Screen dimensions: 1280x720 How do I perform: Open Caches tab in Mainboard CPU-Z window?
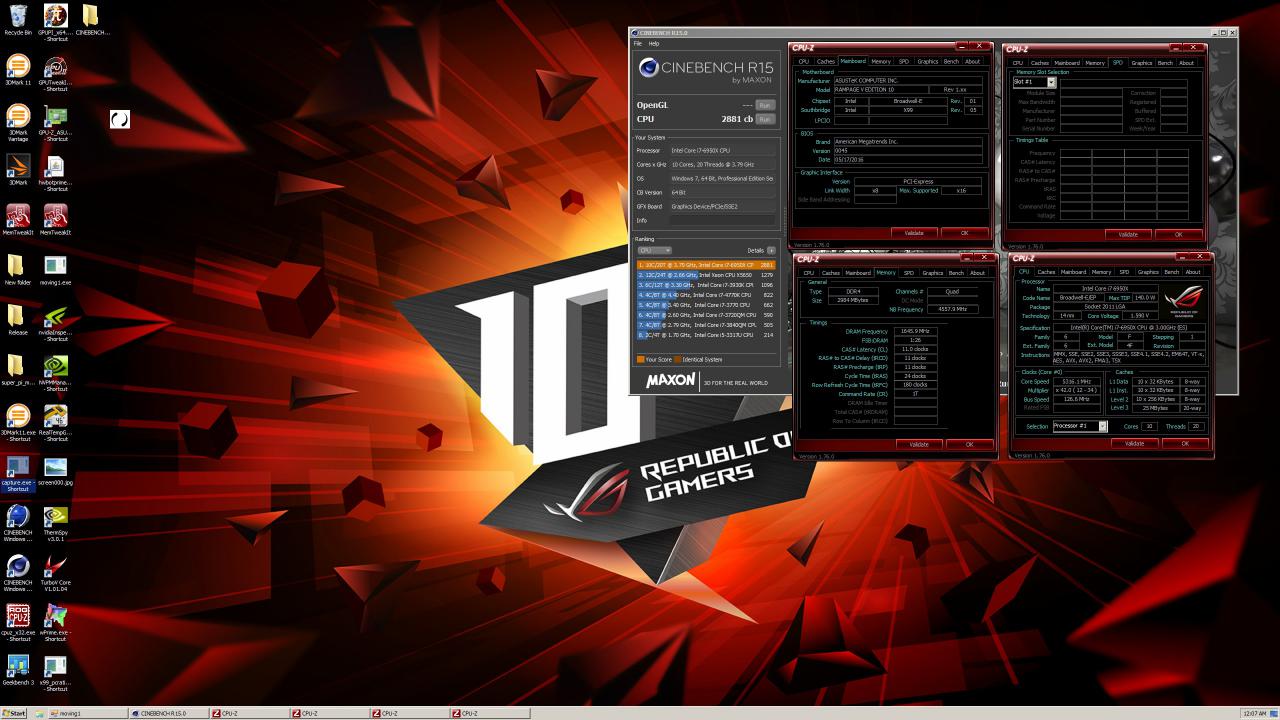(x=825, y=61)
